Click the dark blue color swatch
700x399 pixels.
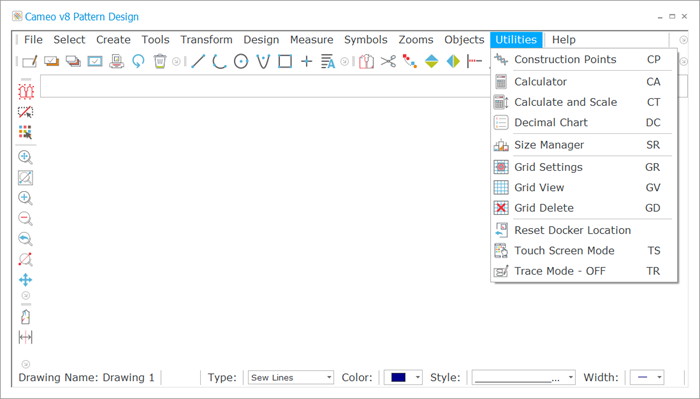click(398, 378)
